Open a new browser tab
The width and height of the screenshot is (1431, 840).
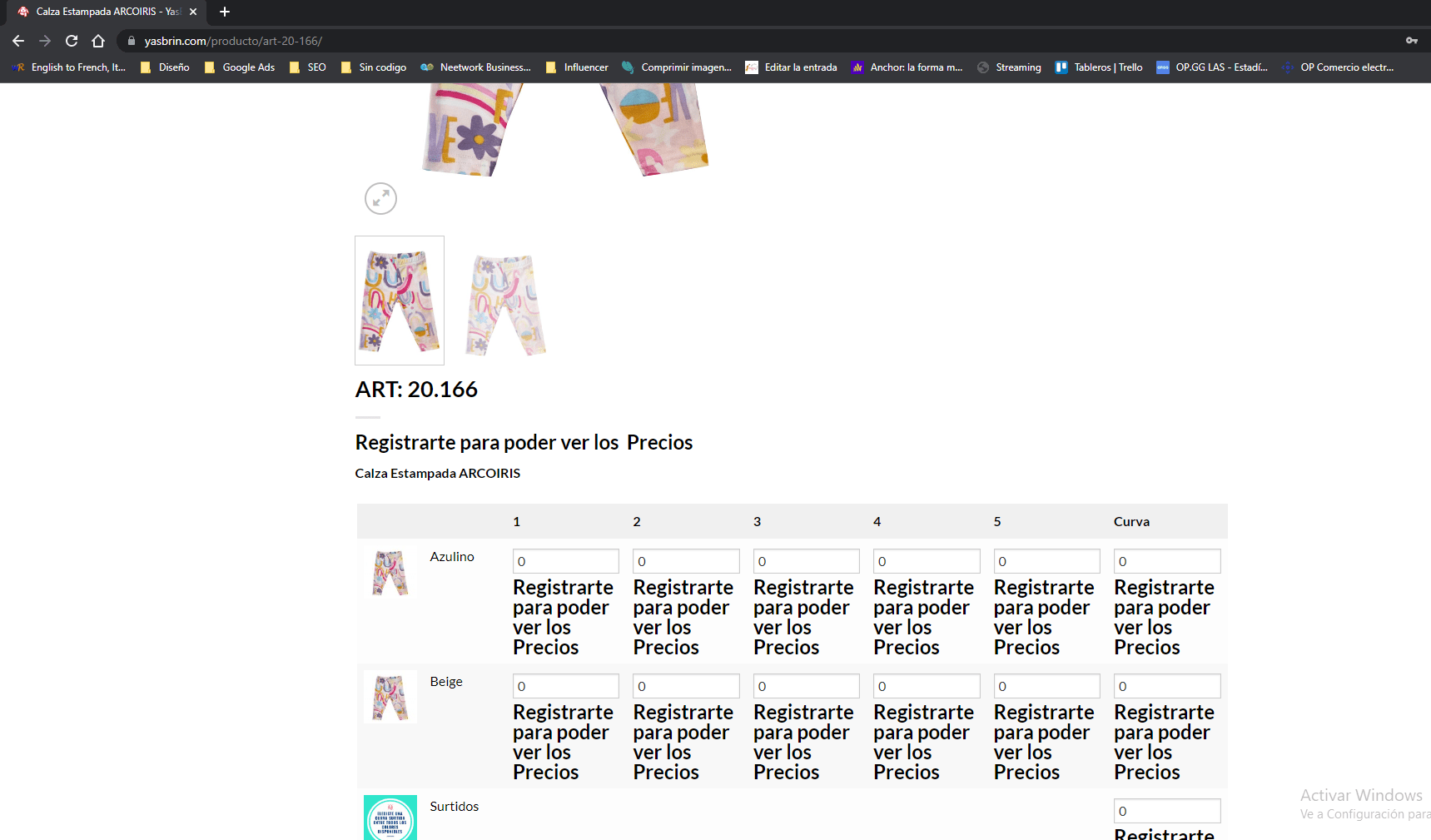[x=225, y=12]
